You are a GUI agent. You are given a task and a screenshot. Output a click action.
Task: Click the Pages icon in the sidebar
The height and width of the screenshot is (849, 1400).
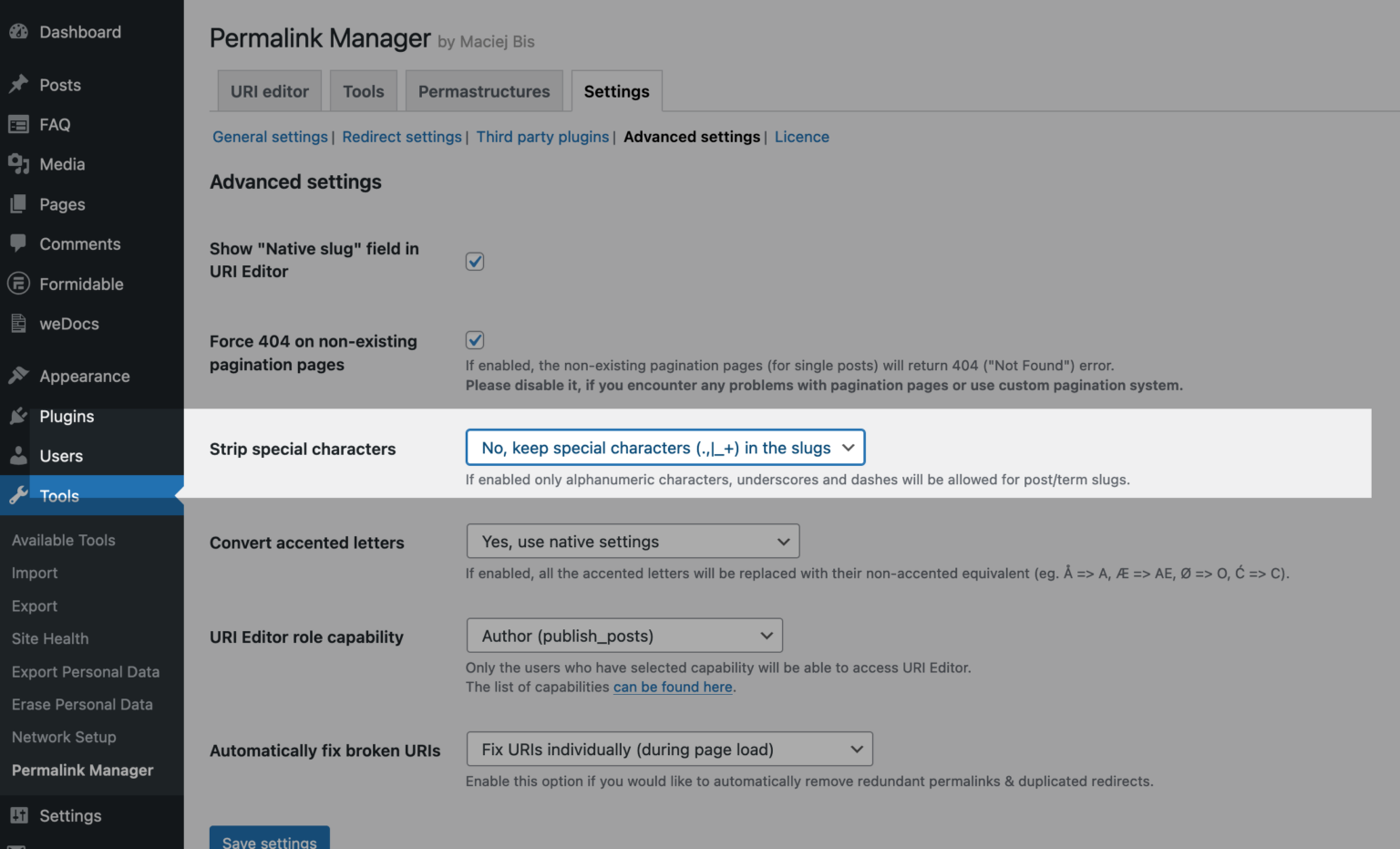coord(18,203)
